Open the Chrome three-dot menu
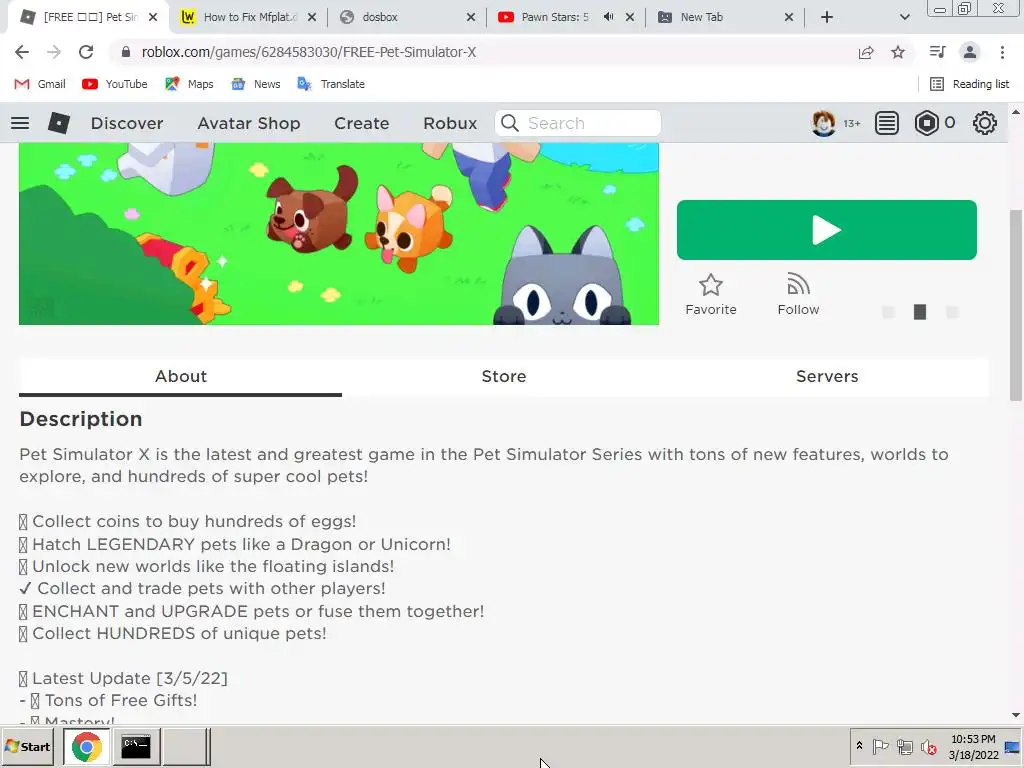The height and width of the screenshot is (768, 1024). tap(1002, 52)
